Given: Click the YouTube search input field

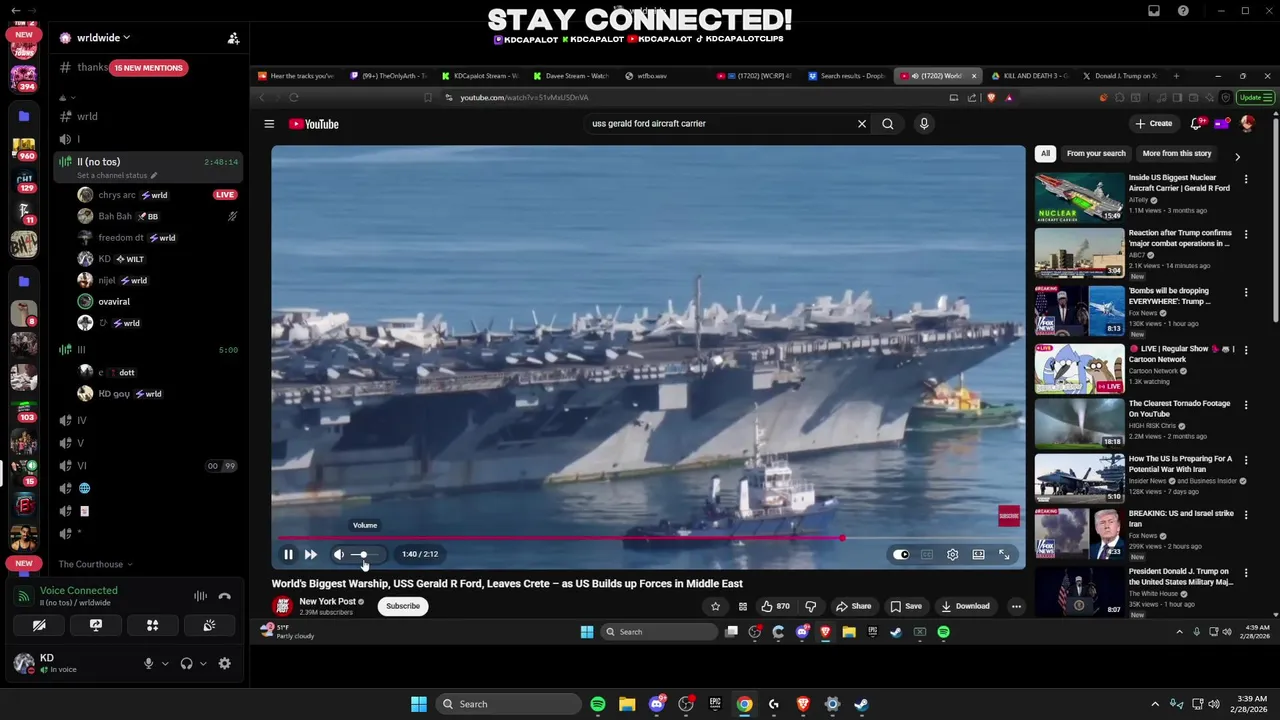Looking at the screenshot, I should click(x=720, y=124).
